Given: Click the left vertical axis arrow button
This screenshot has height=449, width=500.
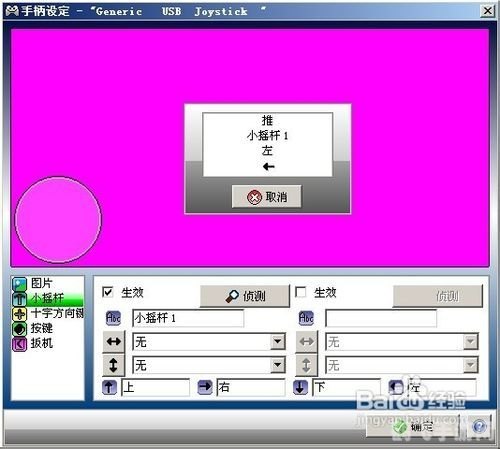Looking at the screenshot, I should click(x=114, y=365).
